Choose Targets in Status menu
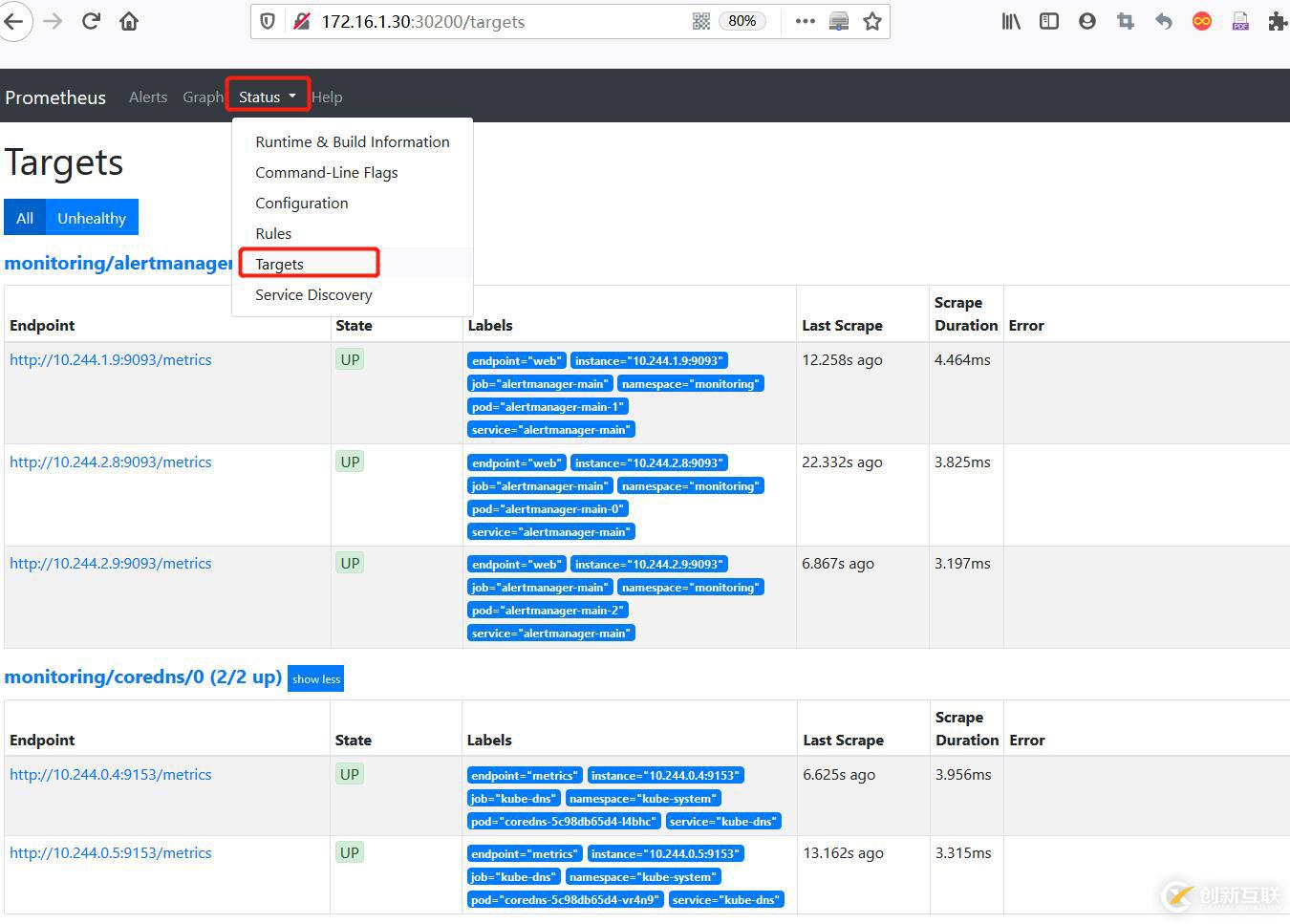This screenshot has height=924, width=1290. pos(352,264)
